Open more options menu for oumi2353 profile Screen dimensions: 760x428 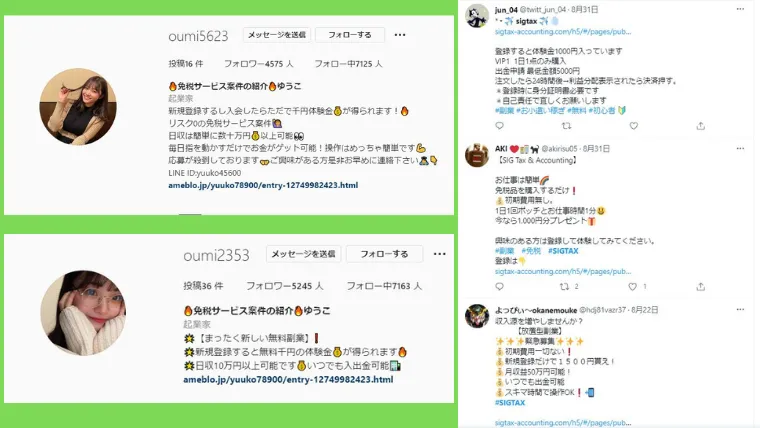pos(440,254)
